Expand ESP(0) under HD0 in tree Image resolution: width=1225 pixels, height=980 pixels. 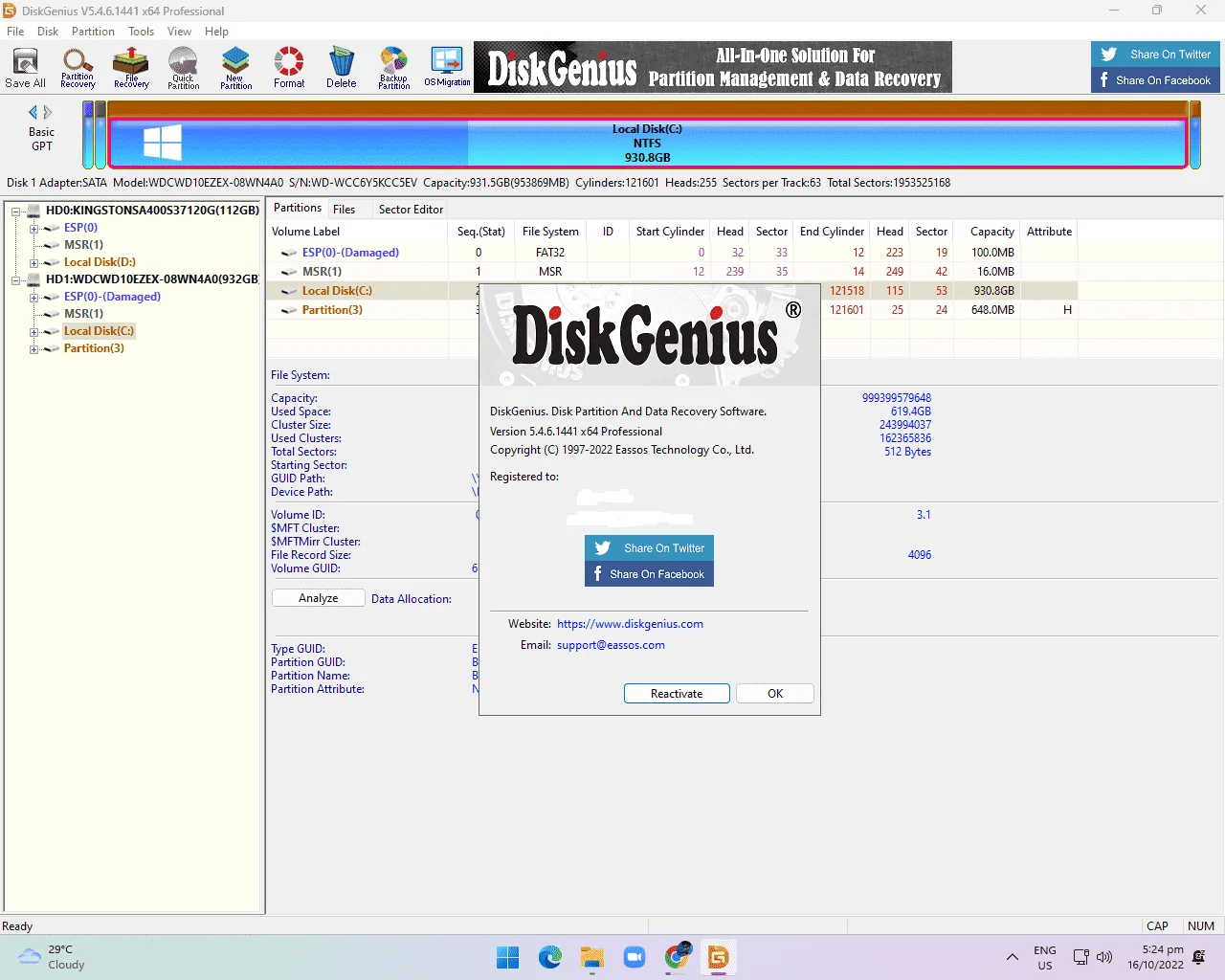point(33,229)
